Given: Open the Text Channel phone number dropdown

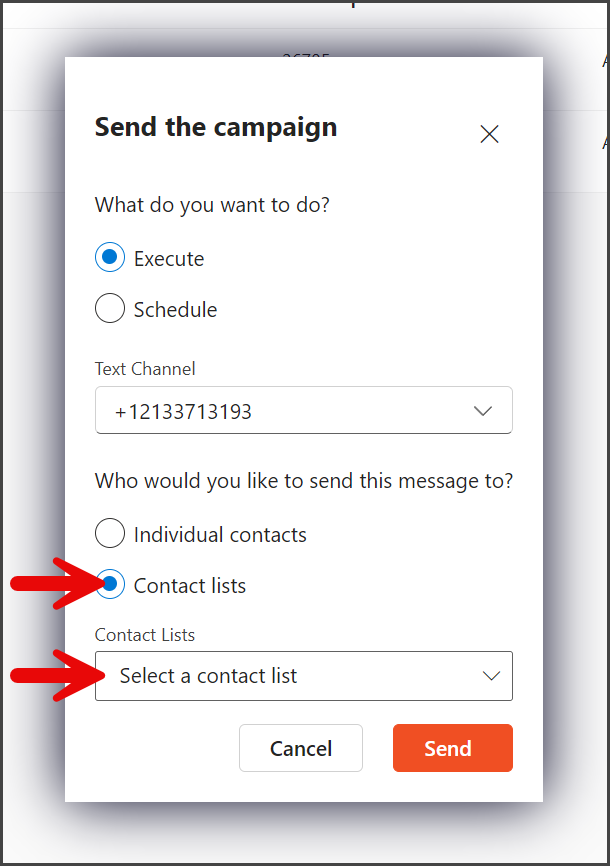Looking at the screenshot, I should pos(304,410).
